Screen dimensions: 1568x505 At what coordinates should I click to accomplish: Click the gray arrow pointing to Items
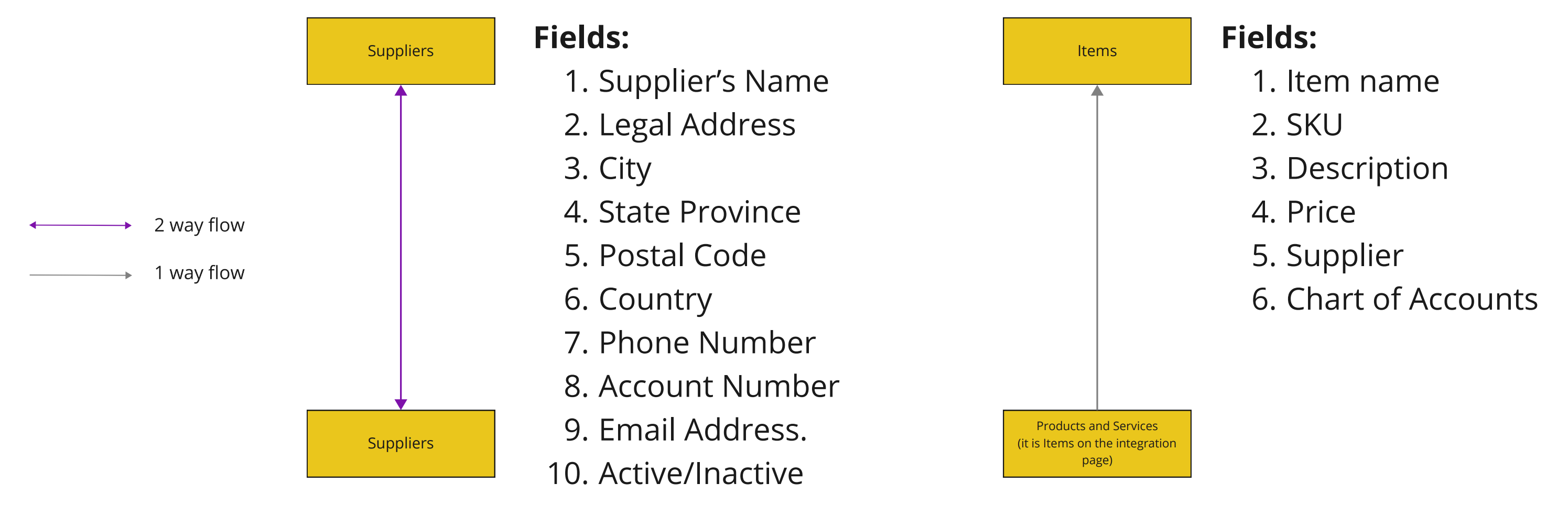(x=1097, y=248)
